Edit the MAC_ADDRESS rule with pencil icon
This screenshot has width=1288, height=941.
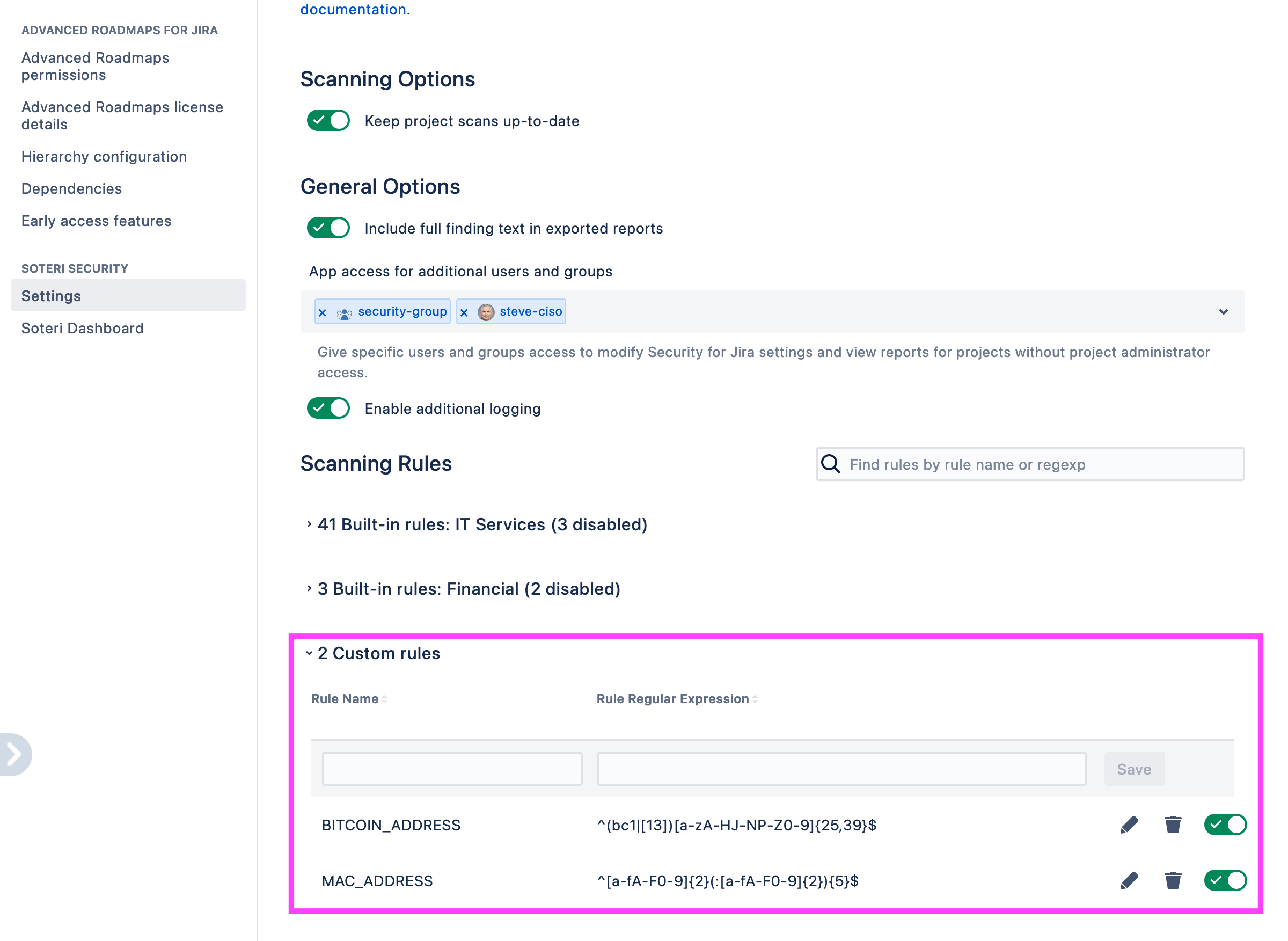pyautogui.click(x=1129, y=881)
